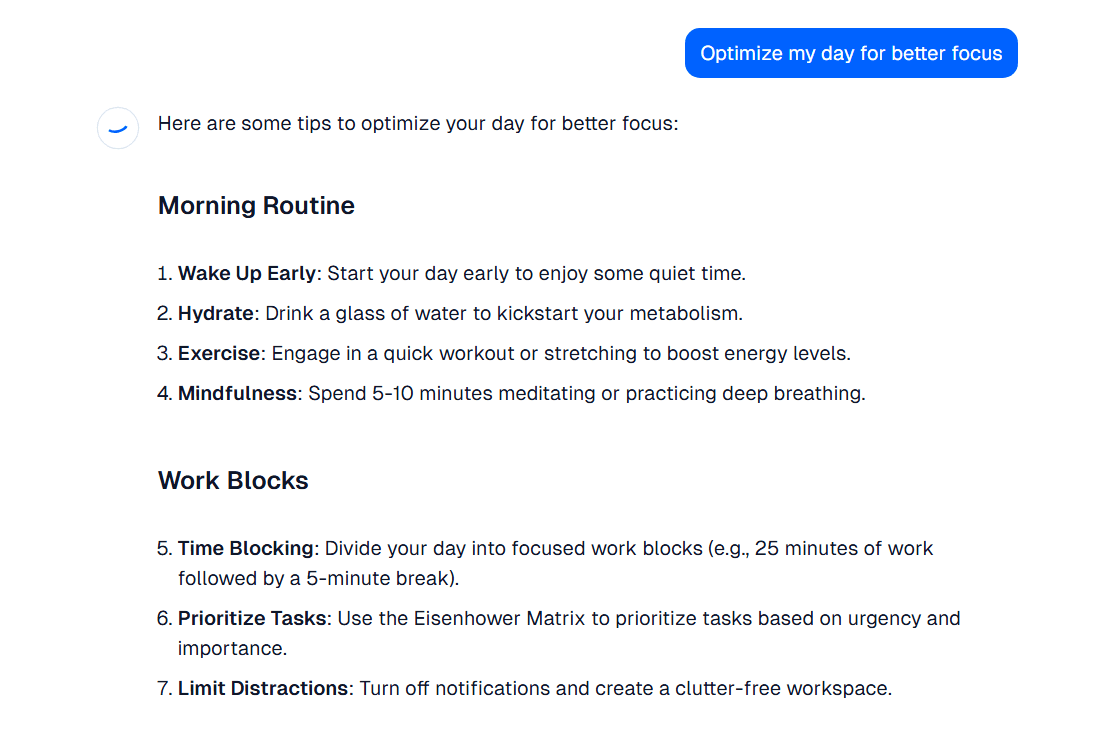Select the 'Wake Up Early' list item
The height and width of the screenshot is (730, 1116).
click(x=451, y=273)
